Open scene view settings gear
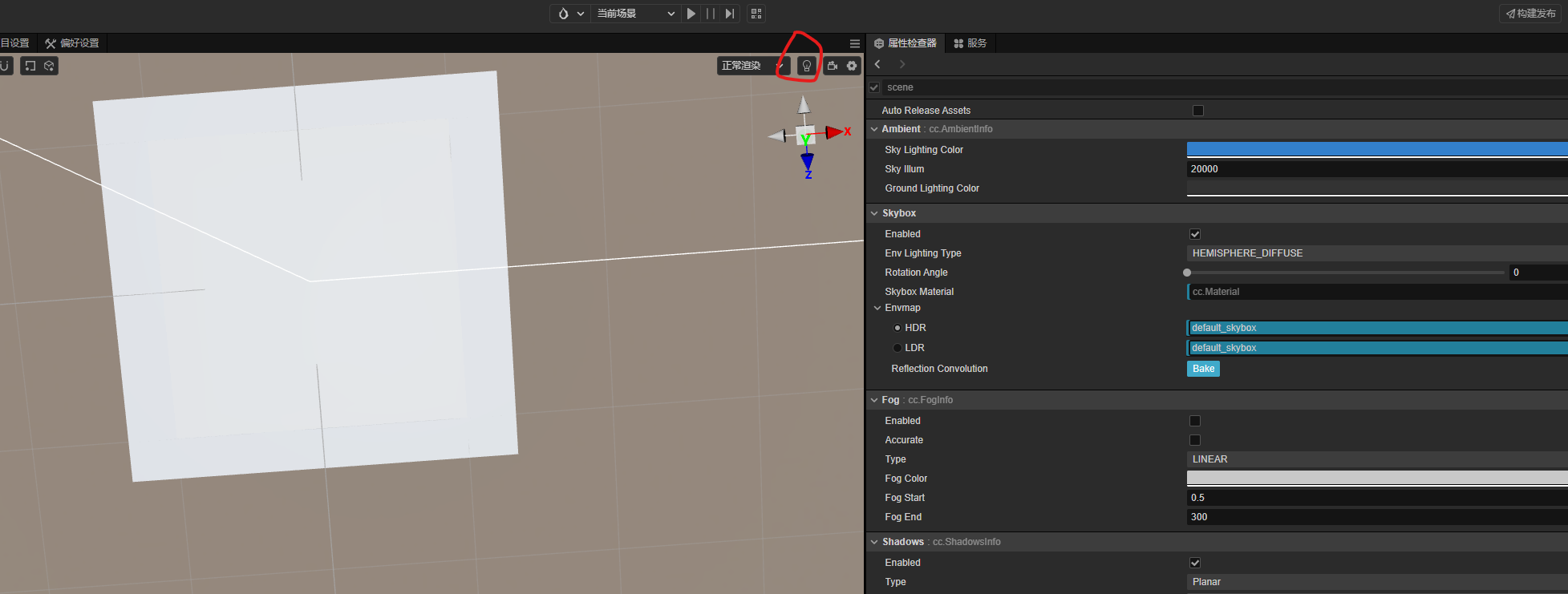The height and width of the screenshot is (594, 1568). 852,66
